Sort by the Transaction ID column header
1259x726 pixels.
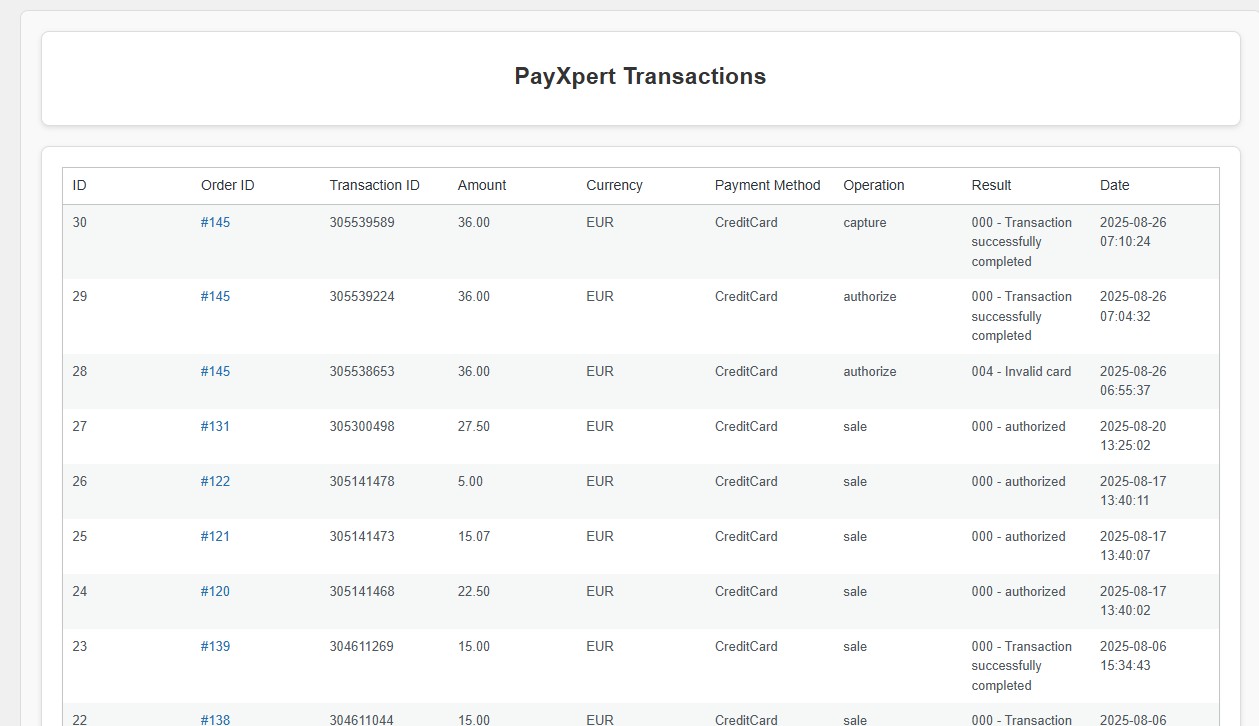click(x=375, y=185)
